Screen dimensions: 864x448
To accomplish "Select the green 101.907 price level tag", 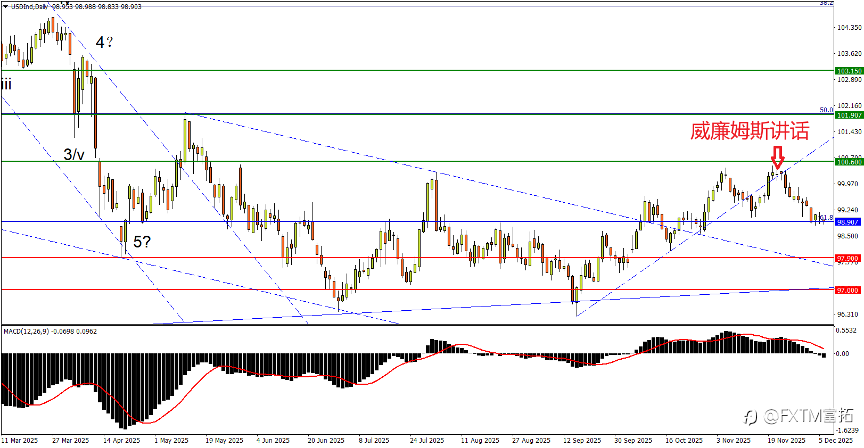I will coord(849,115).
